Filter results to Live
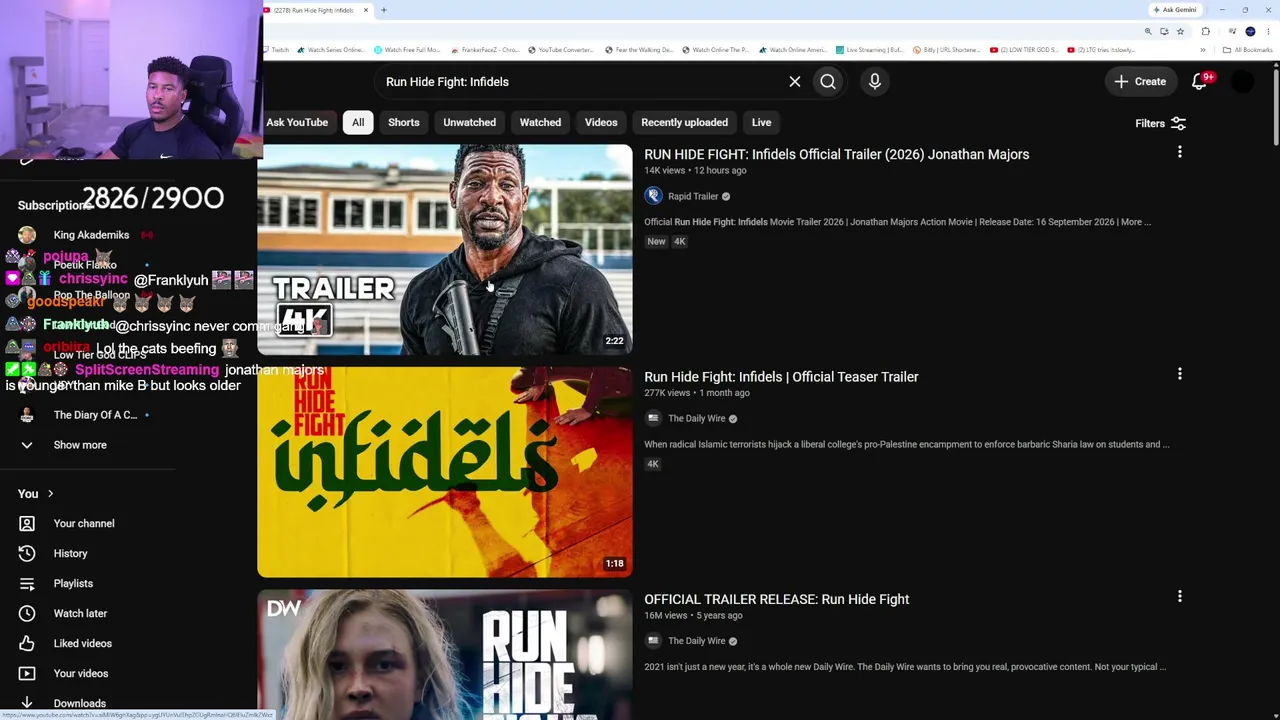The image size is (1280, 720). coord(762,122)
